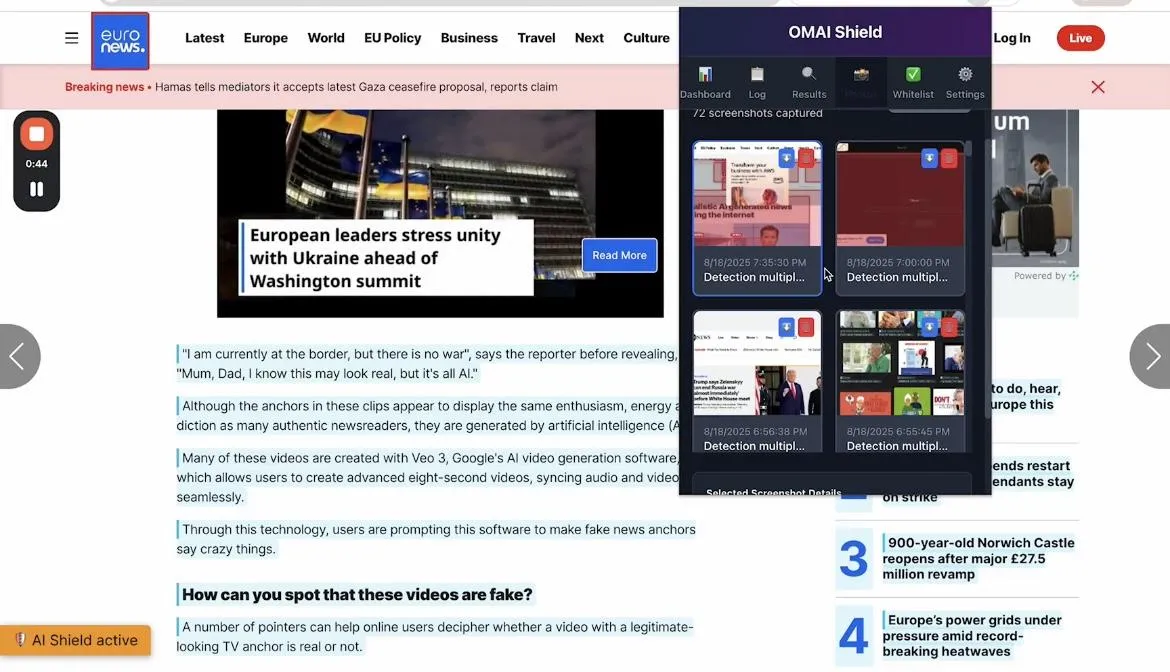This screenshot has height=672, width=1170.
Task: Open the Next section
Action: coord(589,38)
